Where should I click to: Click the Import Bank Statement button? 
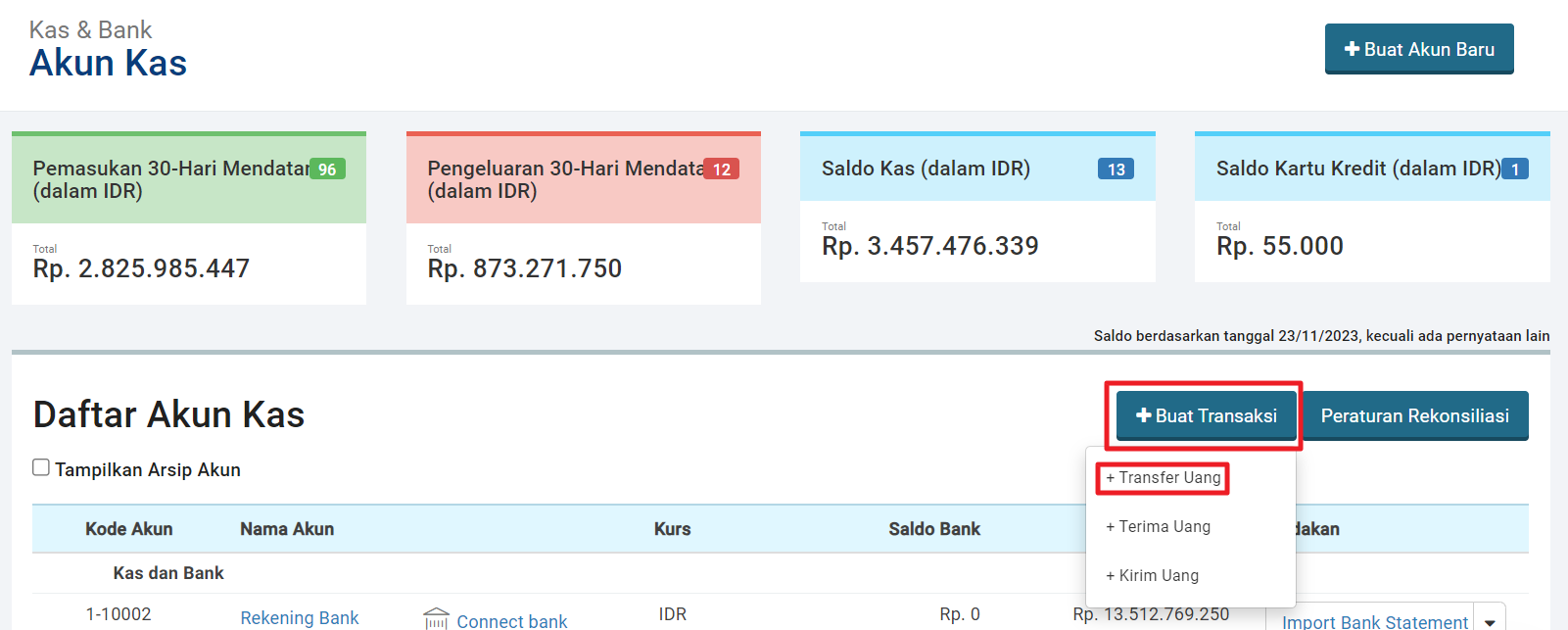[1374, 621]
